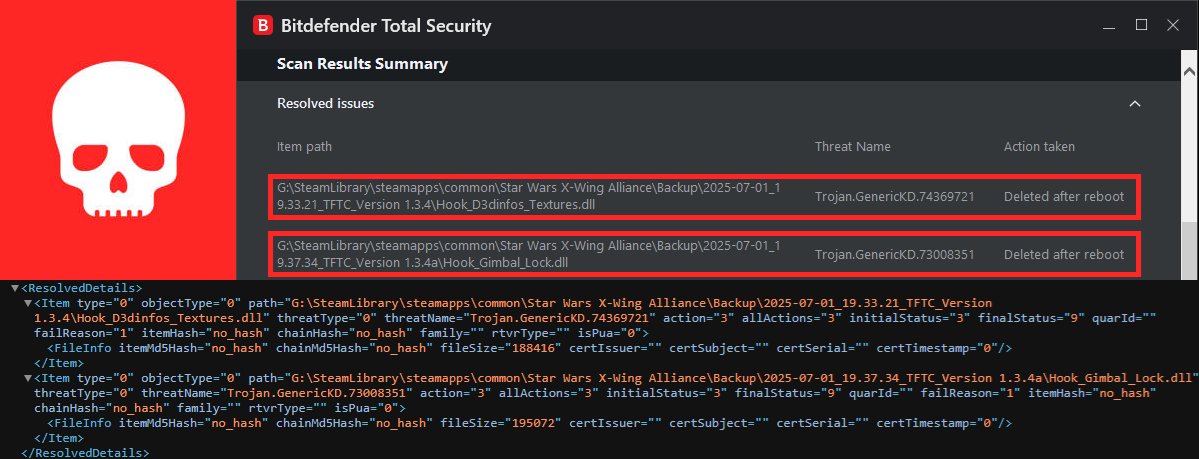Click the scrollbar up arrow in Bitdefender

1189,71
